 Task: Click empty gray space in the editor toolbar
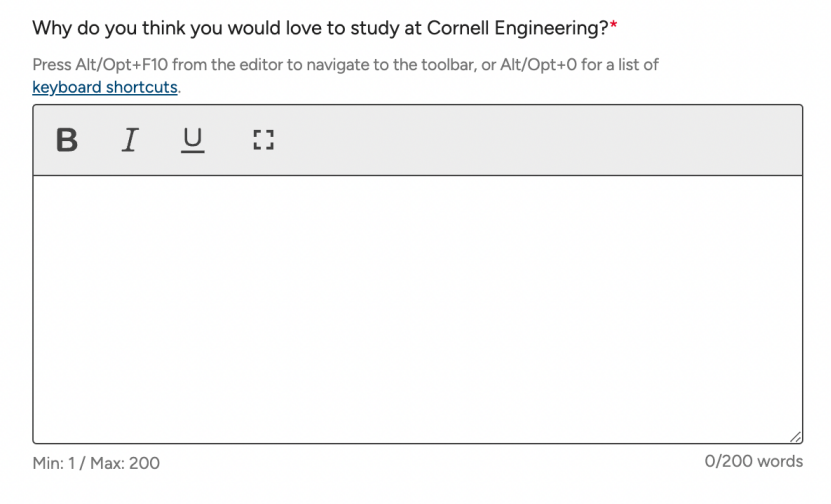coord(530,140)
